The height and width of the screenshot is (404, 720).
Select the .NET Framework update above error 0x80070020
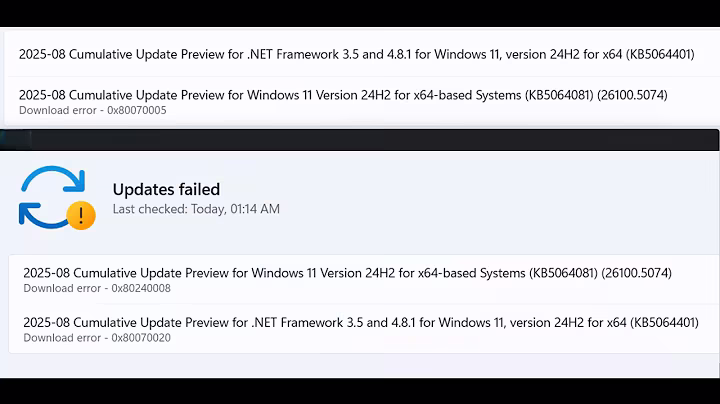(x=361, y=322)
